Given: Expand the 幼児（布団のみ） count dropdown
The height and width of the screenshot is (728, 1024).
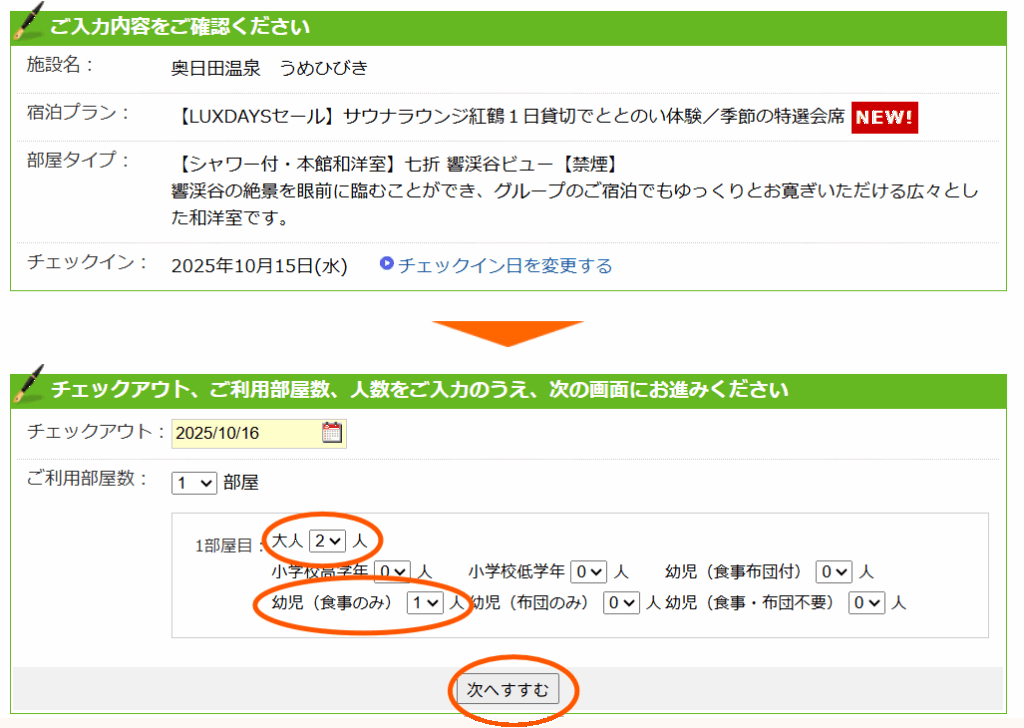Looking at the screenshot, I should (622, 603).
